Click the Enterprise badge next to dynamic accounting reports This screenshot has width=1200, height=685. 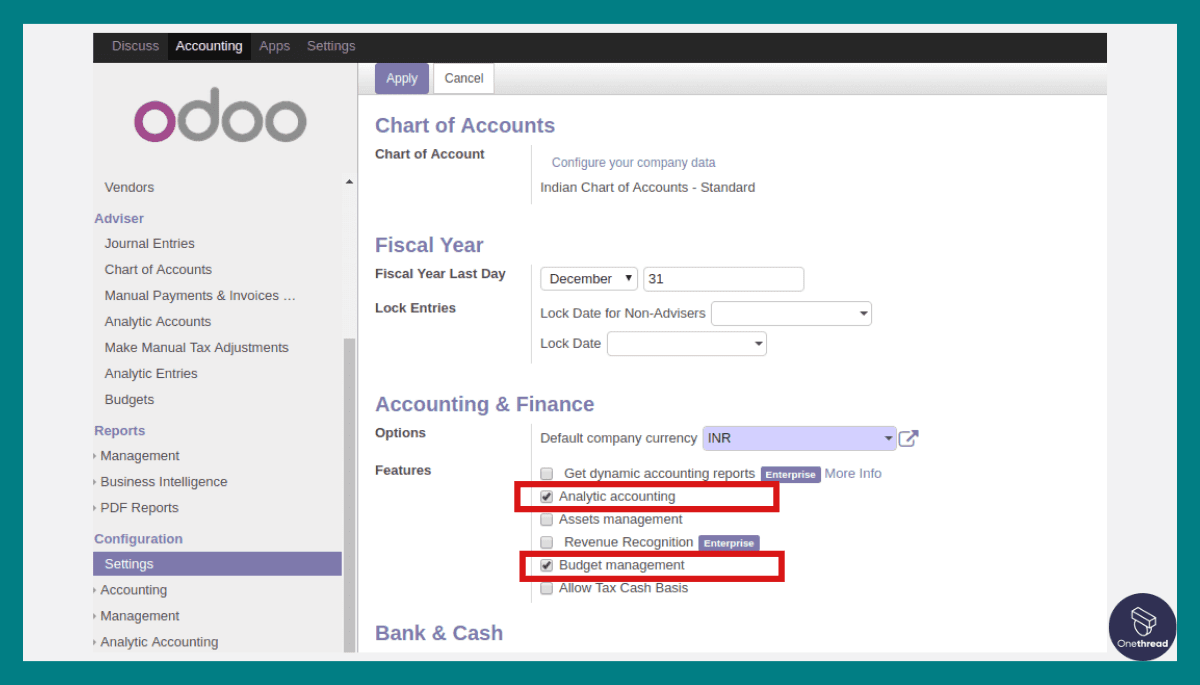pyautogui.click(x=790, y=474)
